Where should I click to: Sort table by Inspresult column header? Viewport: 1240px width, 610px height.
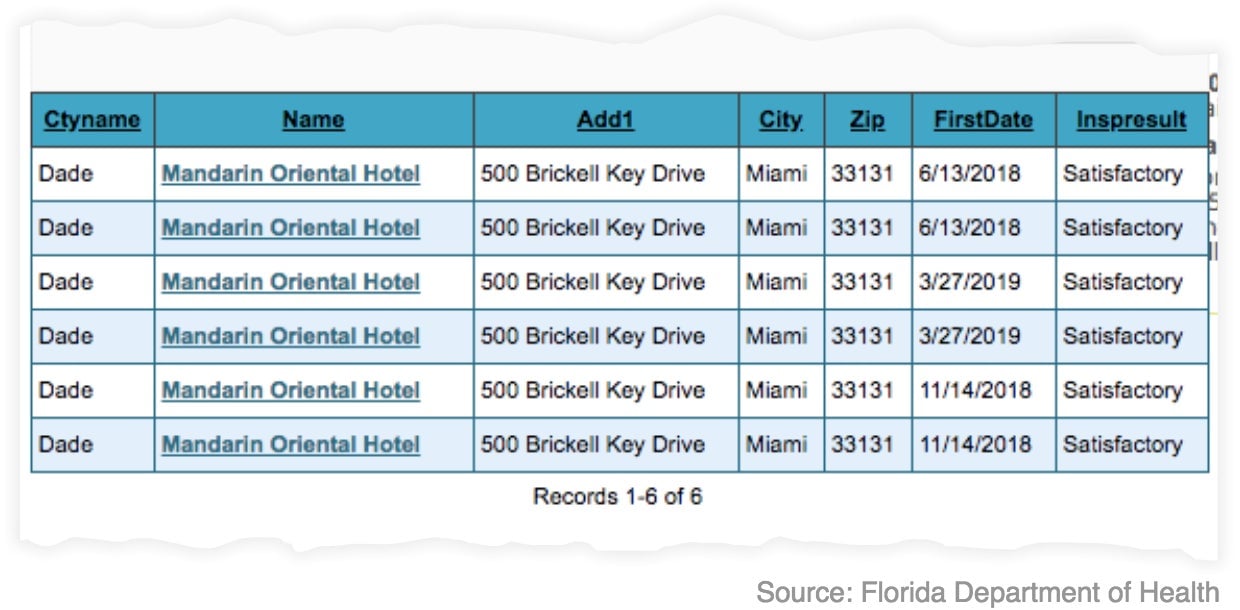pos(1131,120)
